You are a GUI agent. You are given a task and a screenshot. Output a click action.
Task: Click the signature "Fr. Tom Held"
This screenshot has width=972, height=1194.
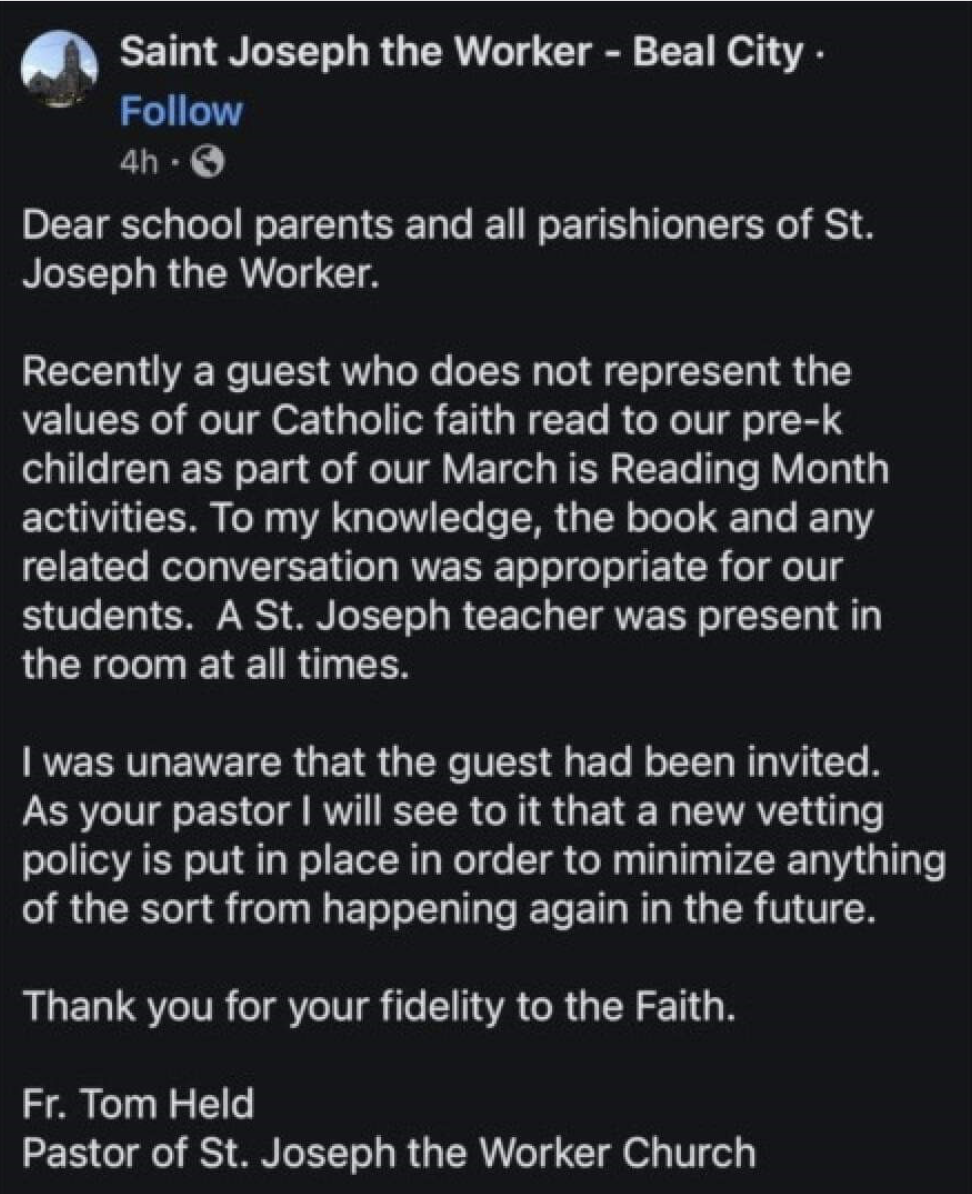pyautogui.click(x=137, y=1104)
